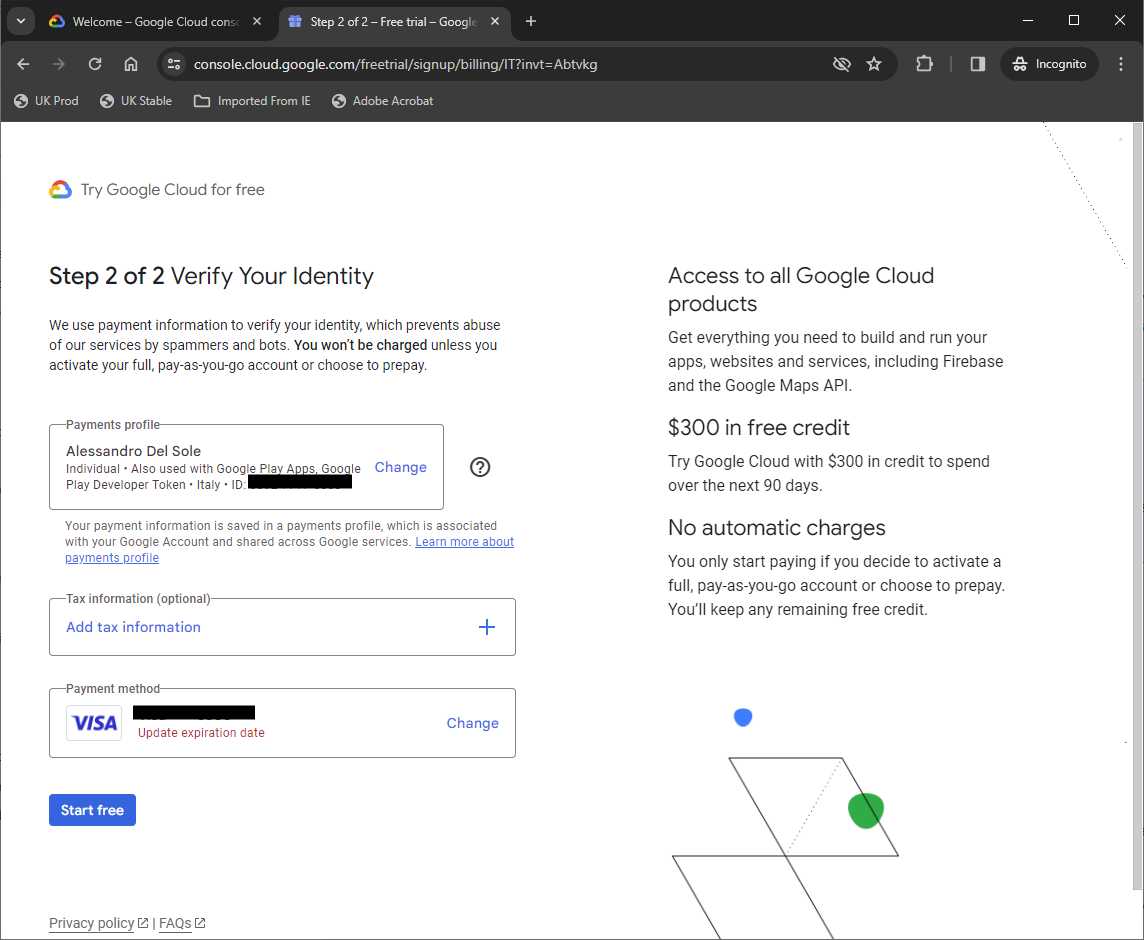Open the Adobe Acrobat bookmark
Viewport: 1144px width, 940px height.
point(384,100)
